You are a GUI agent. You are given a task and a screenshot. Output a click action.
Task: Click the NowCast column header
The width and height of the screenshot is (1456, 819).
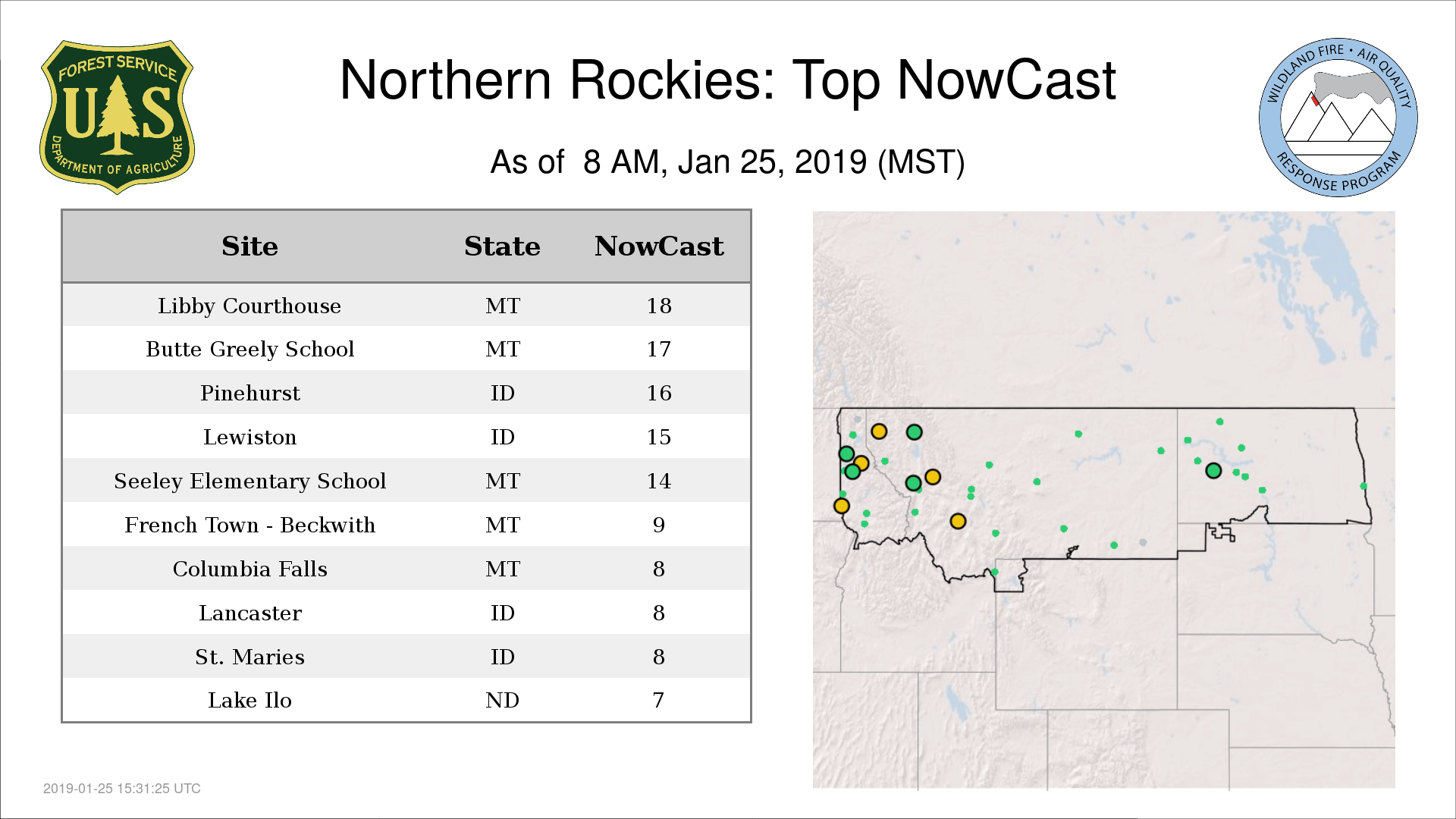658,246
